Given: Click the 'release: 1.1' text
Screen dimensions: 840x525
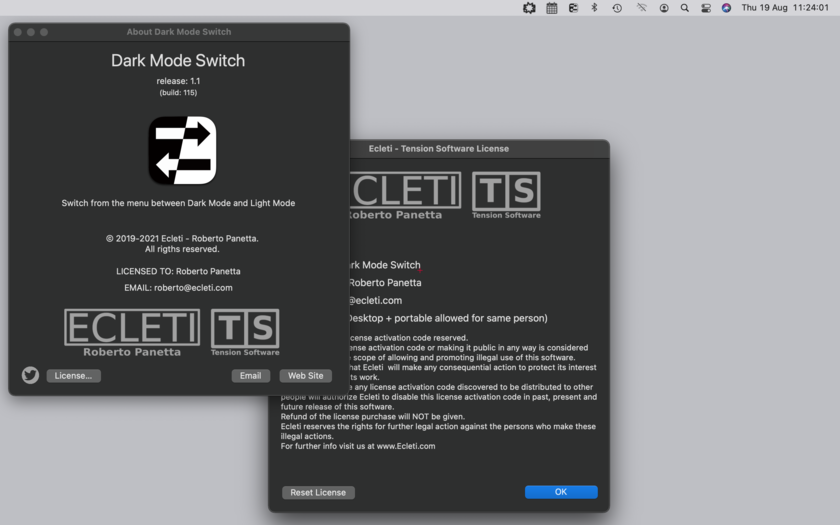Looking at the screenshot, I should point(178,81).
